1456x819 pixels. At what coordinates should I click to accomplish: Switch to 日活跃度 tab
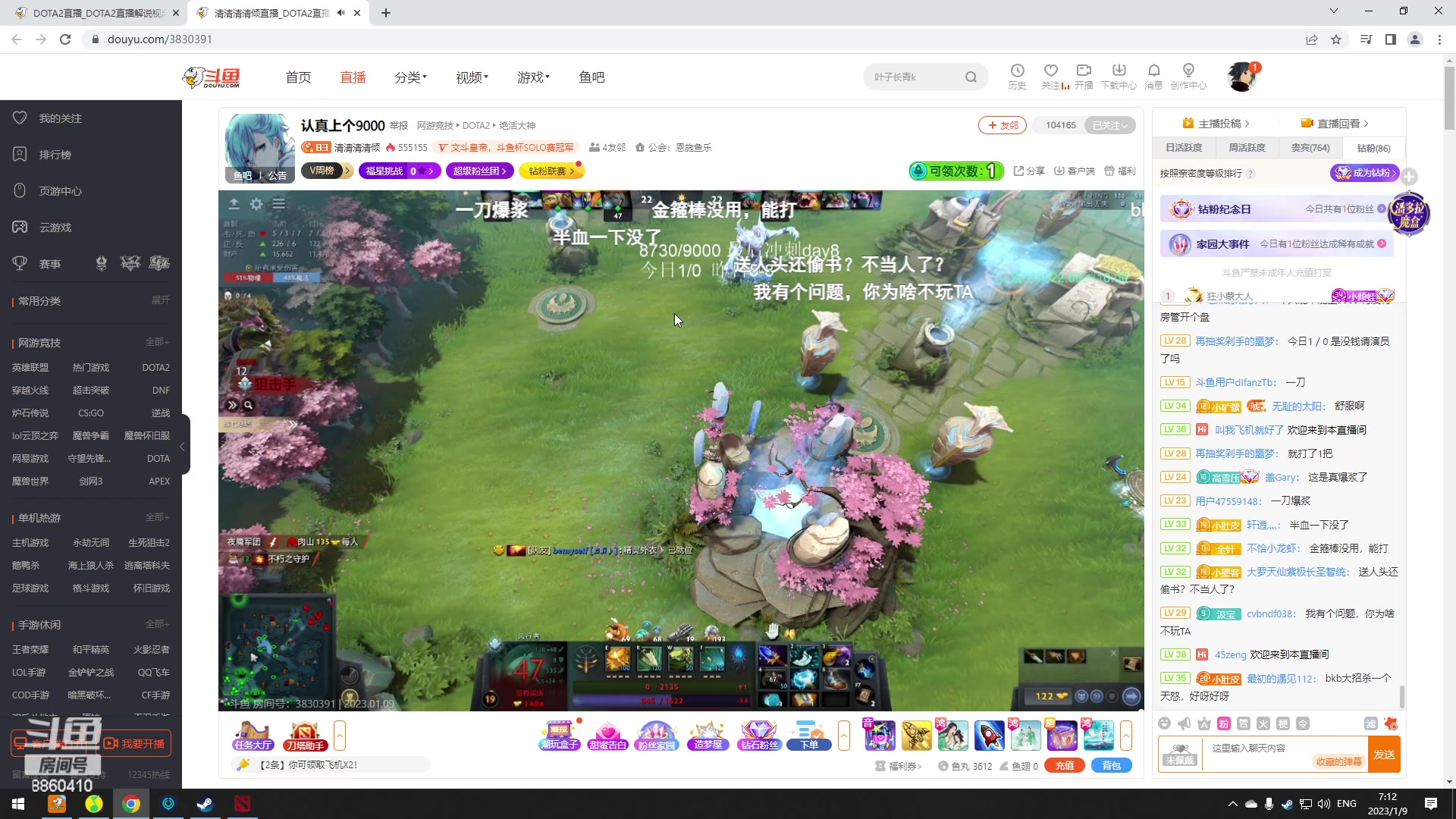[x=1184, y=148]
